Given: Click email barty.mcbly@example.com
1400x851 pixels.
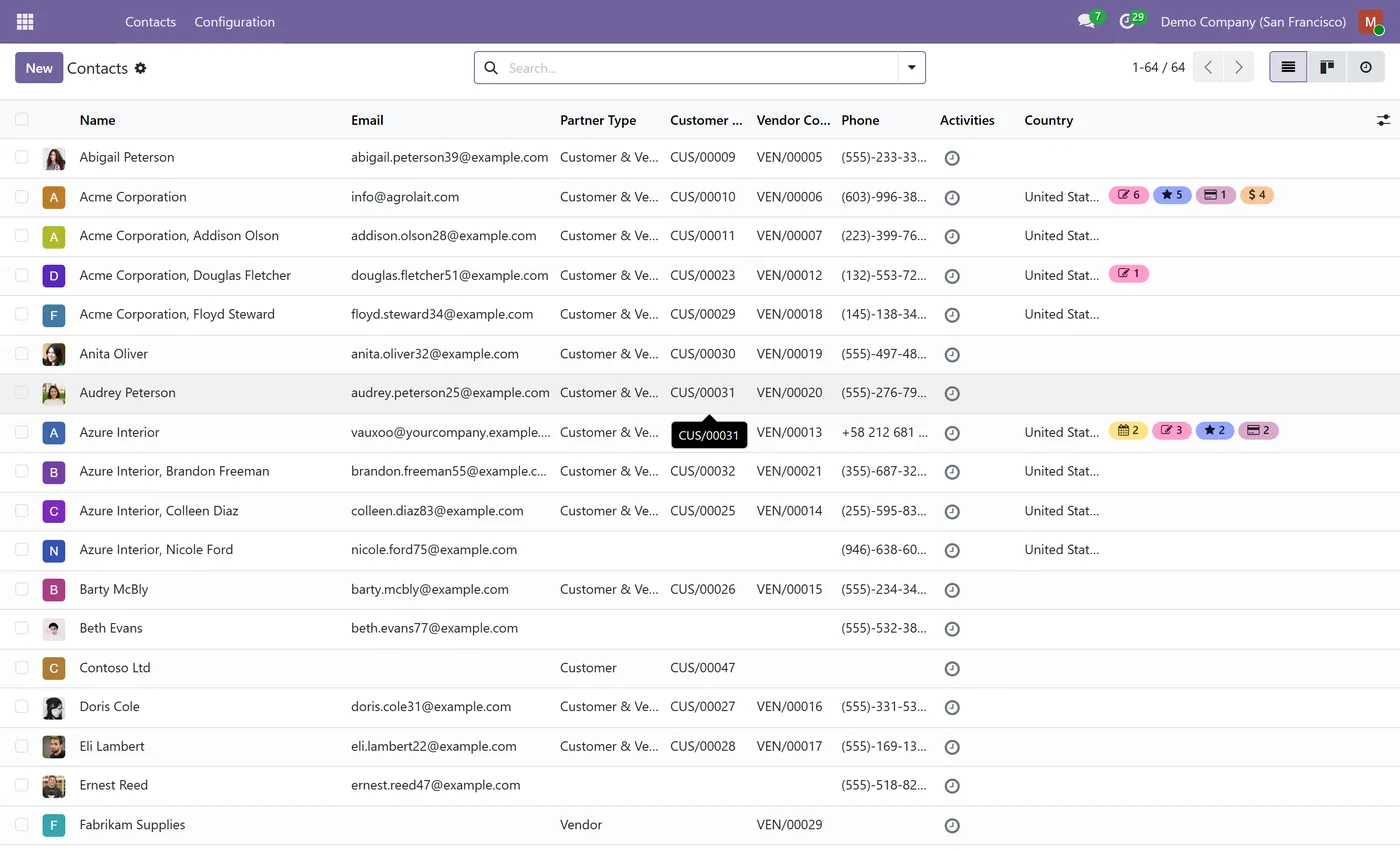Looking at the screenshot, I should 430,589.
